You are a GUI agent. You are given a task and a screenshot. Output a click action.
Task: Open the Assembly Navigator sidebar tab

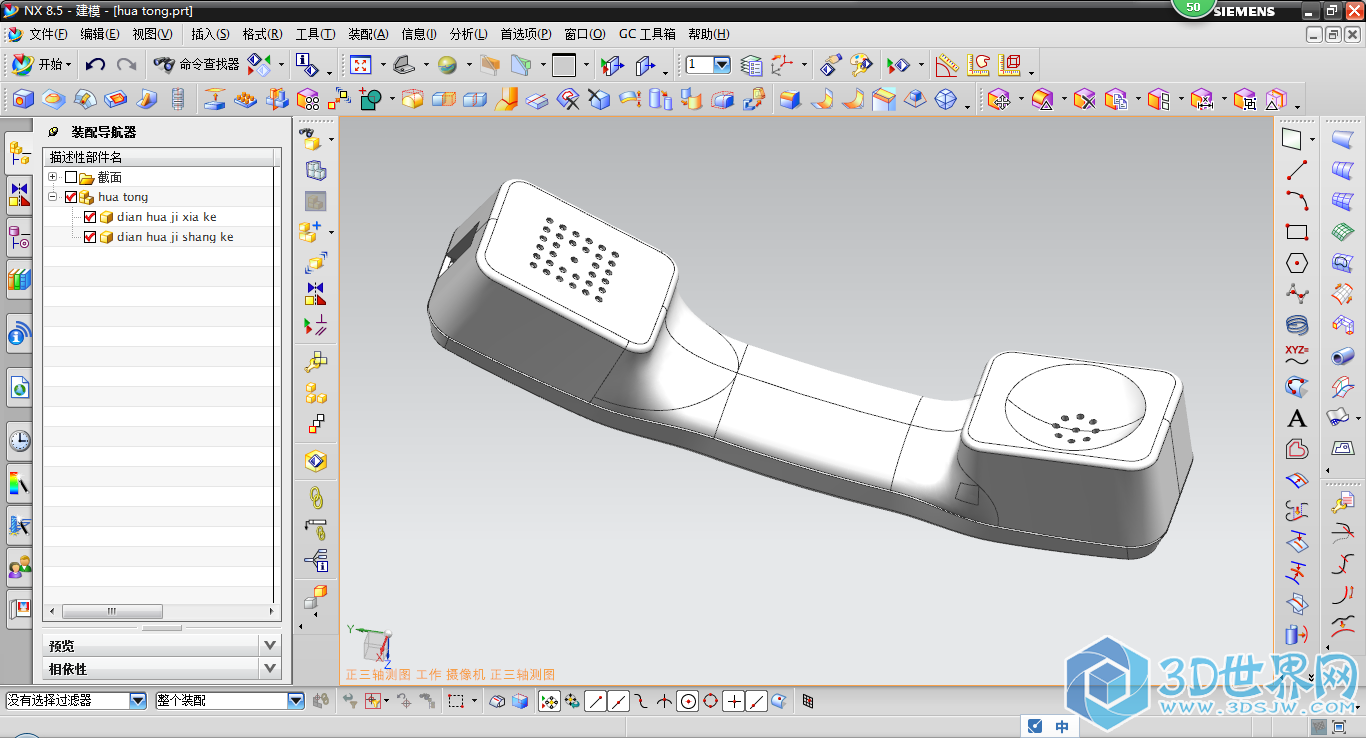tap(19, 152)
